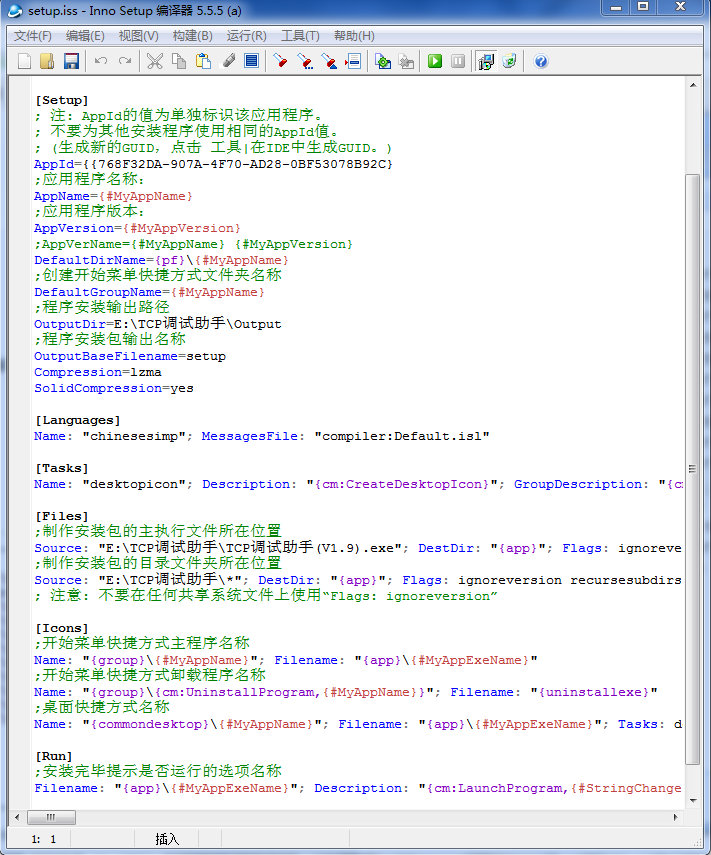Click the AppId GUID line
This screenshot has width=711, height=855.
click(213, 164)
